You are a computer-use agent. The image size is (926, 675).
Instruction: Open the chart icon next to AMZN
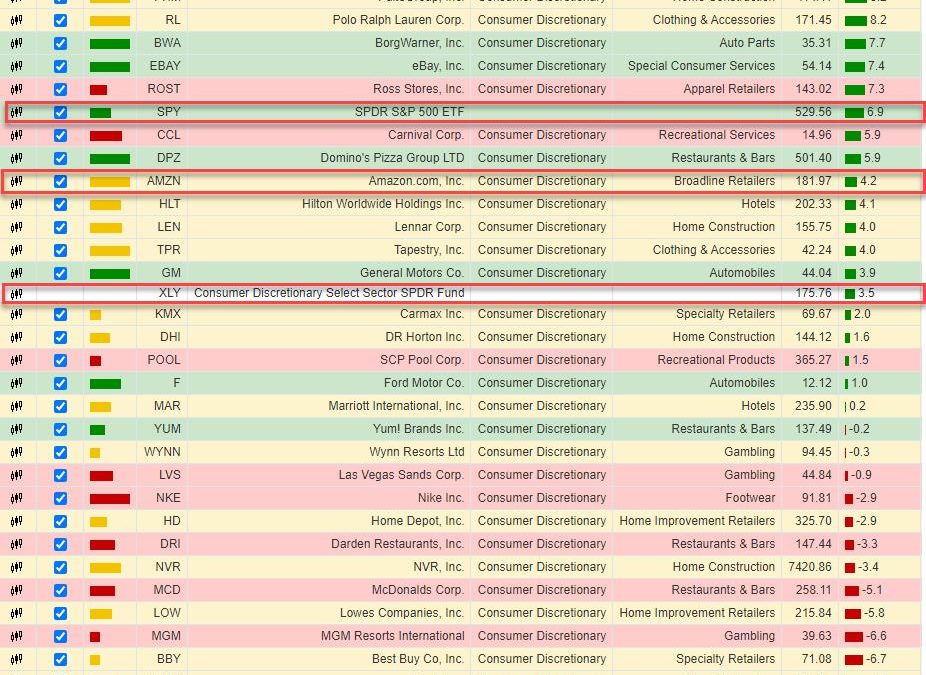[17, 181]
